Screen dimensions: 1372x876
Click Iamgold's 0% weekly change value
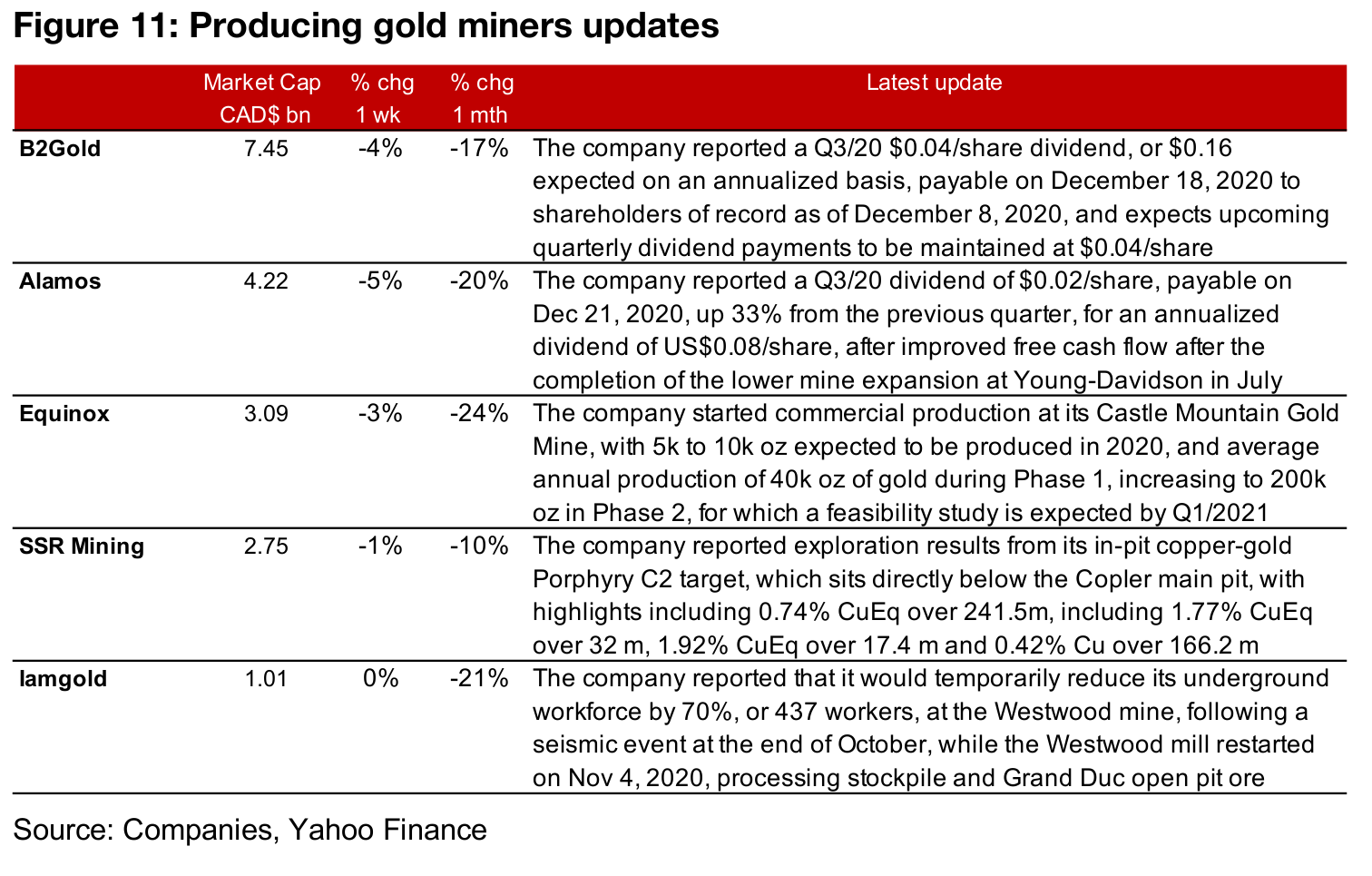[380, 679]
